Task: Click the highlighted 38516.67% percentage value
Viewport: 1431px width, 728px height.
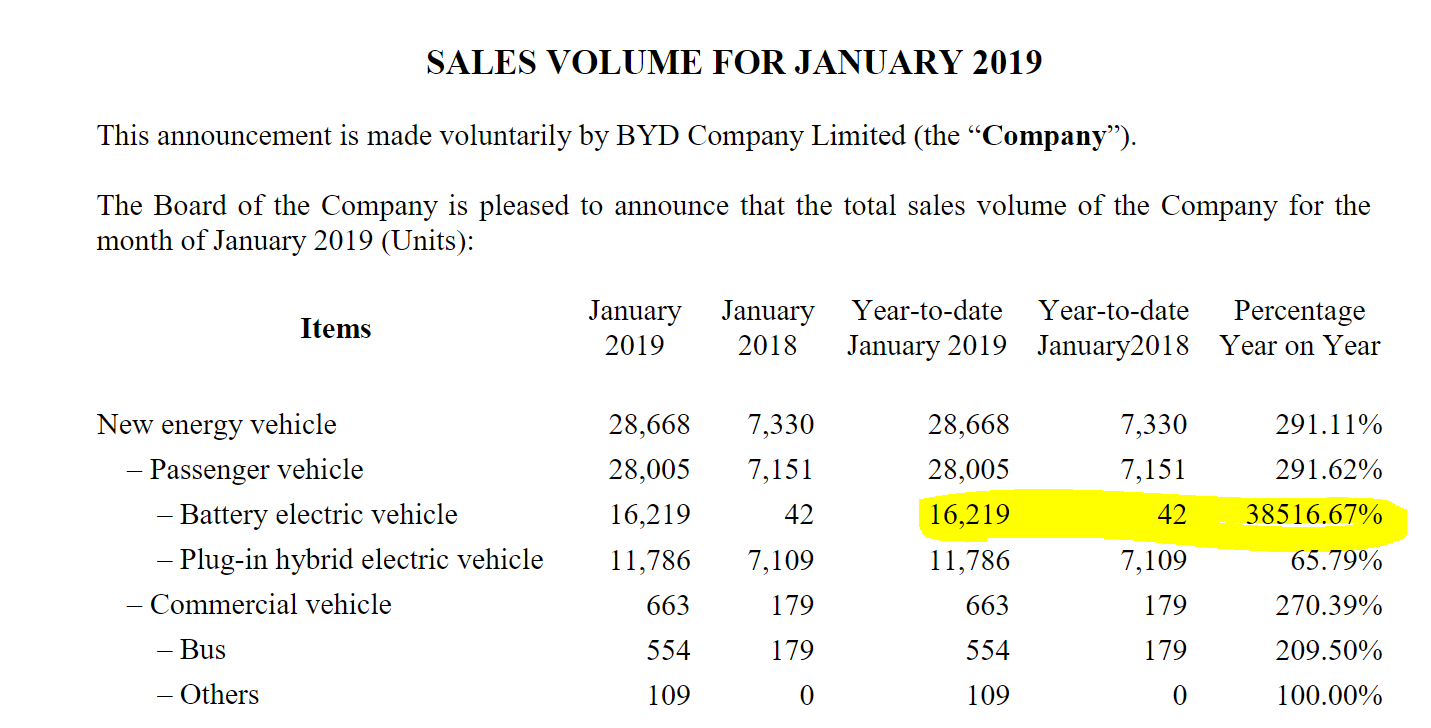Action: 1314,515
